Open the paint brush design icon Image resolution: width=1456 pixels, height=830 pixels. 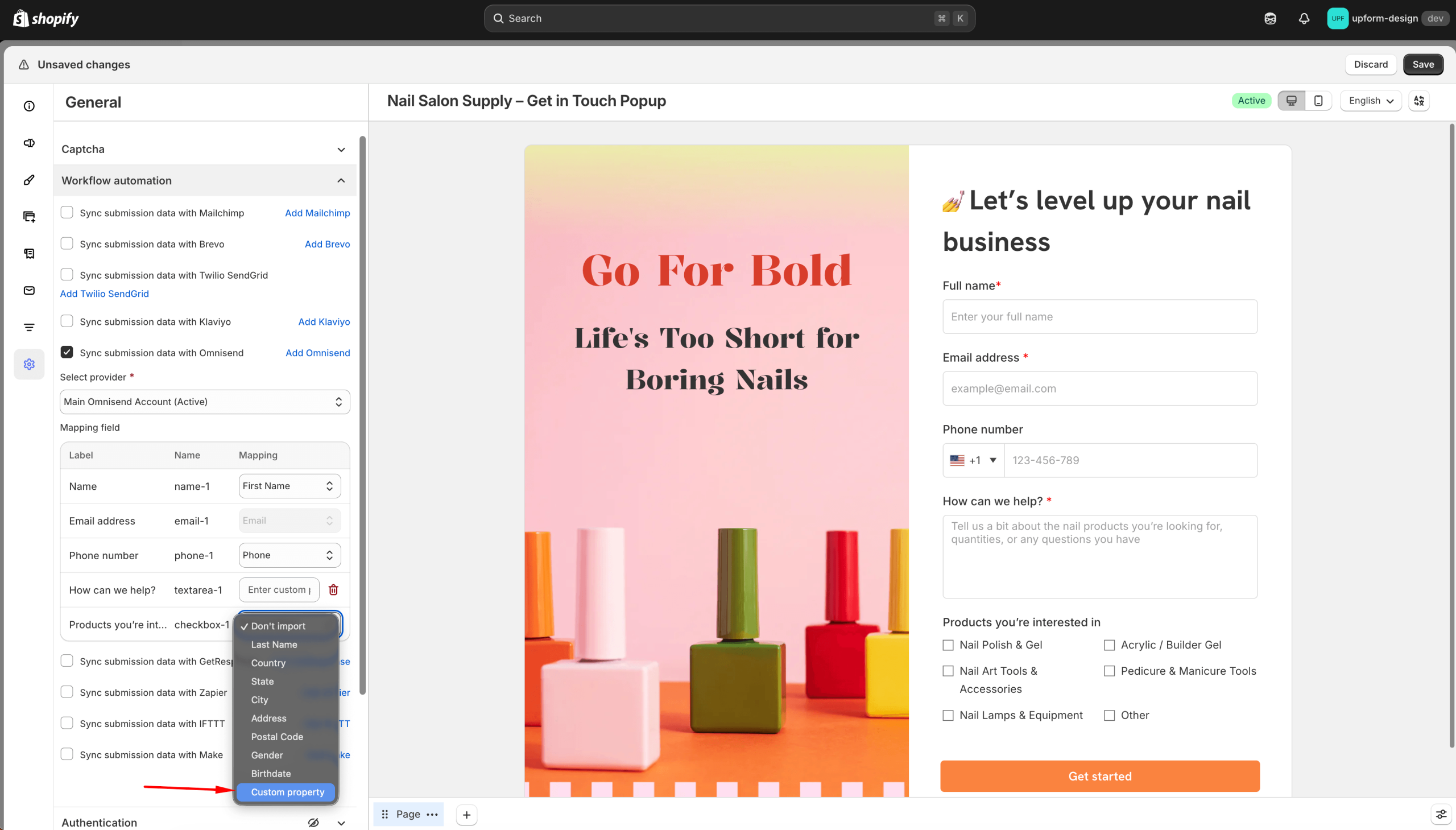pyautogui.click(x=29, y=180)
